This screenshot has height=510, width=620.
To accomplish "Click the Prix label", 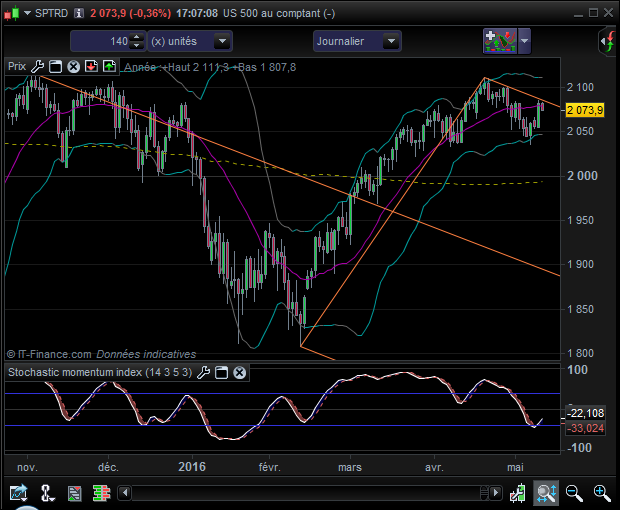I will tap(17, 66).
